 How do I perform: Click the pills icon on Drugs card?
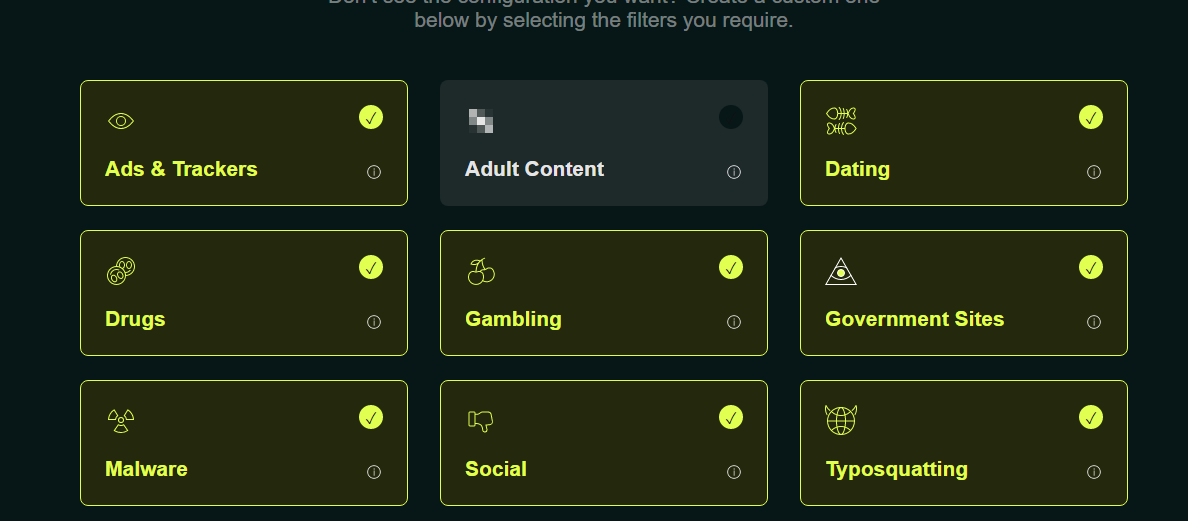121,270
